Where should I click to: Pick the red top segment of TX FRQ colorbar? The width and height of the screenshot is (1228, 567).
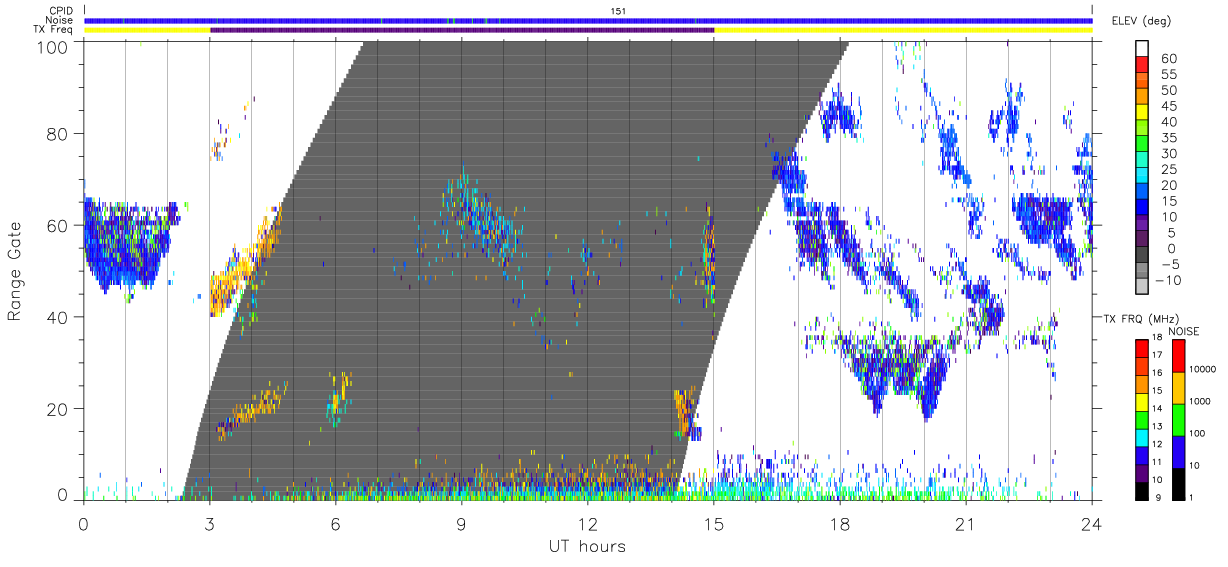(x=1141, y=349)
